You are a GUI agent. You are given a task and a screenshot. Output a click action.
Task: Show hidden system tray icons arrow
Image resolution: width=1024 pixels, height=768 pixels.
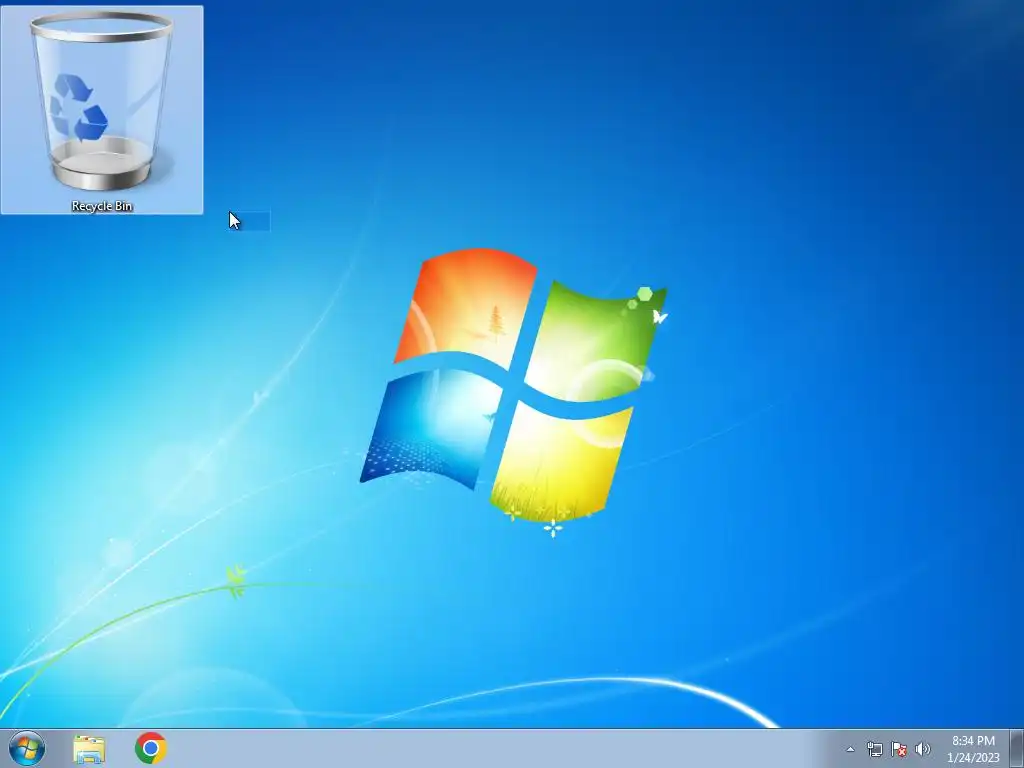coord(850,749)
